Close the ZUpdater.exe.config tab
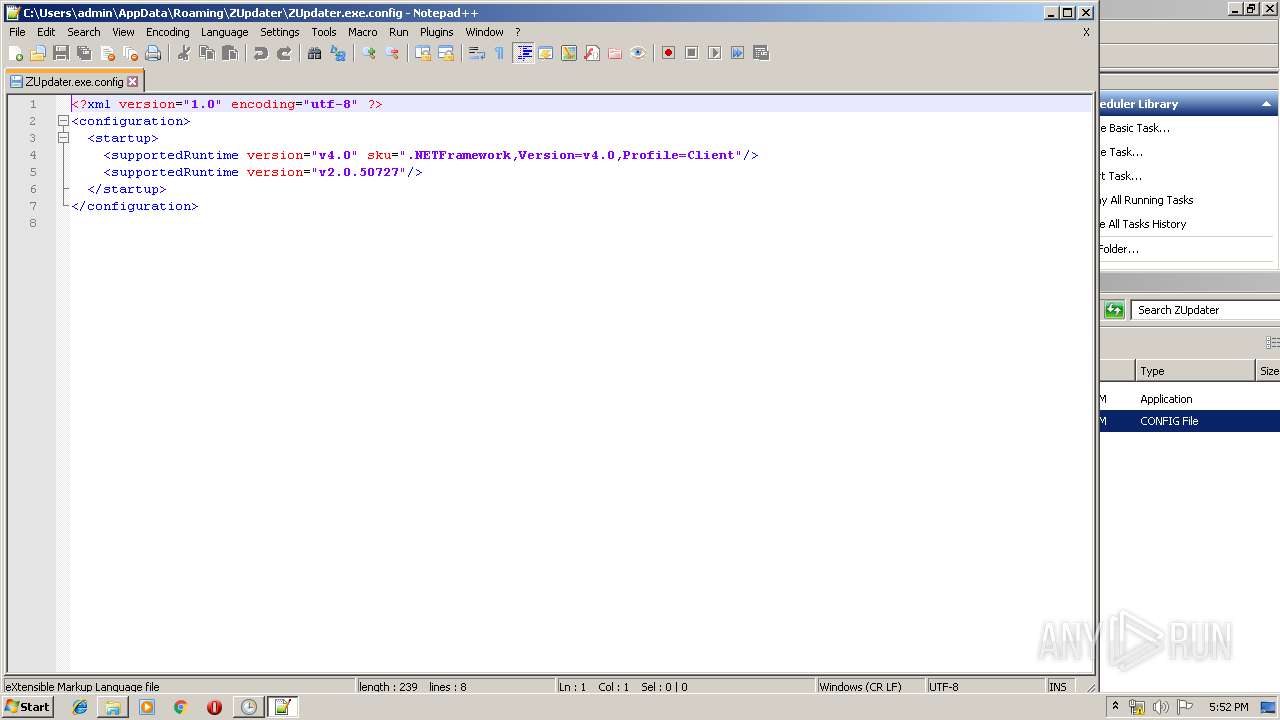 pos(133,82)
